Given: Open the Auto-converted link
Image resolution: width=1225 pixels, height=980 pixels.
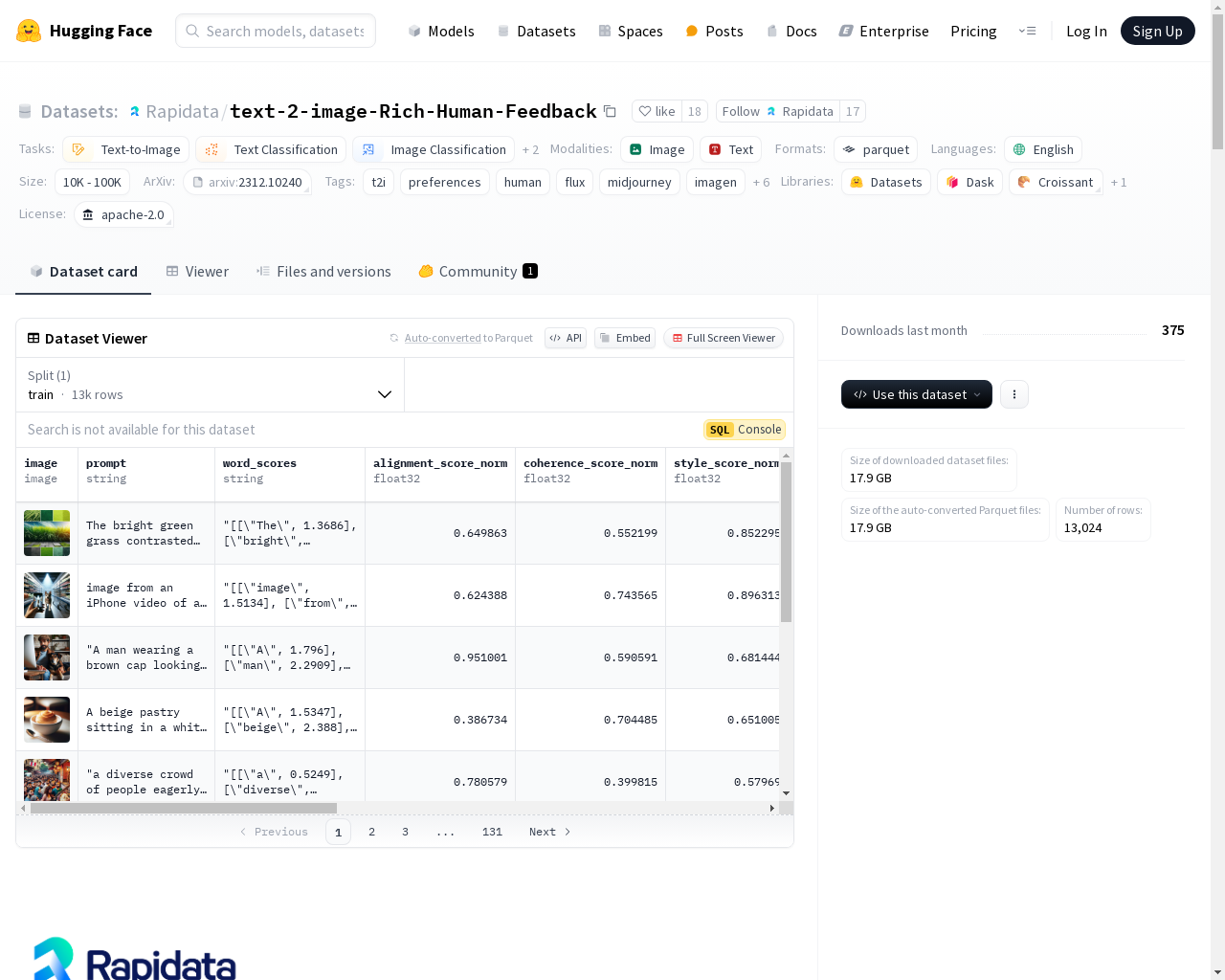Looking at the screenshot, I should 442,338.
